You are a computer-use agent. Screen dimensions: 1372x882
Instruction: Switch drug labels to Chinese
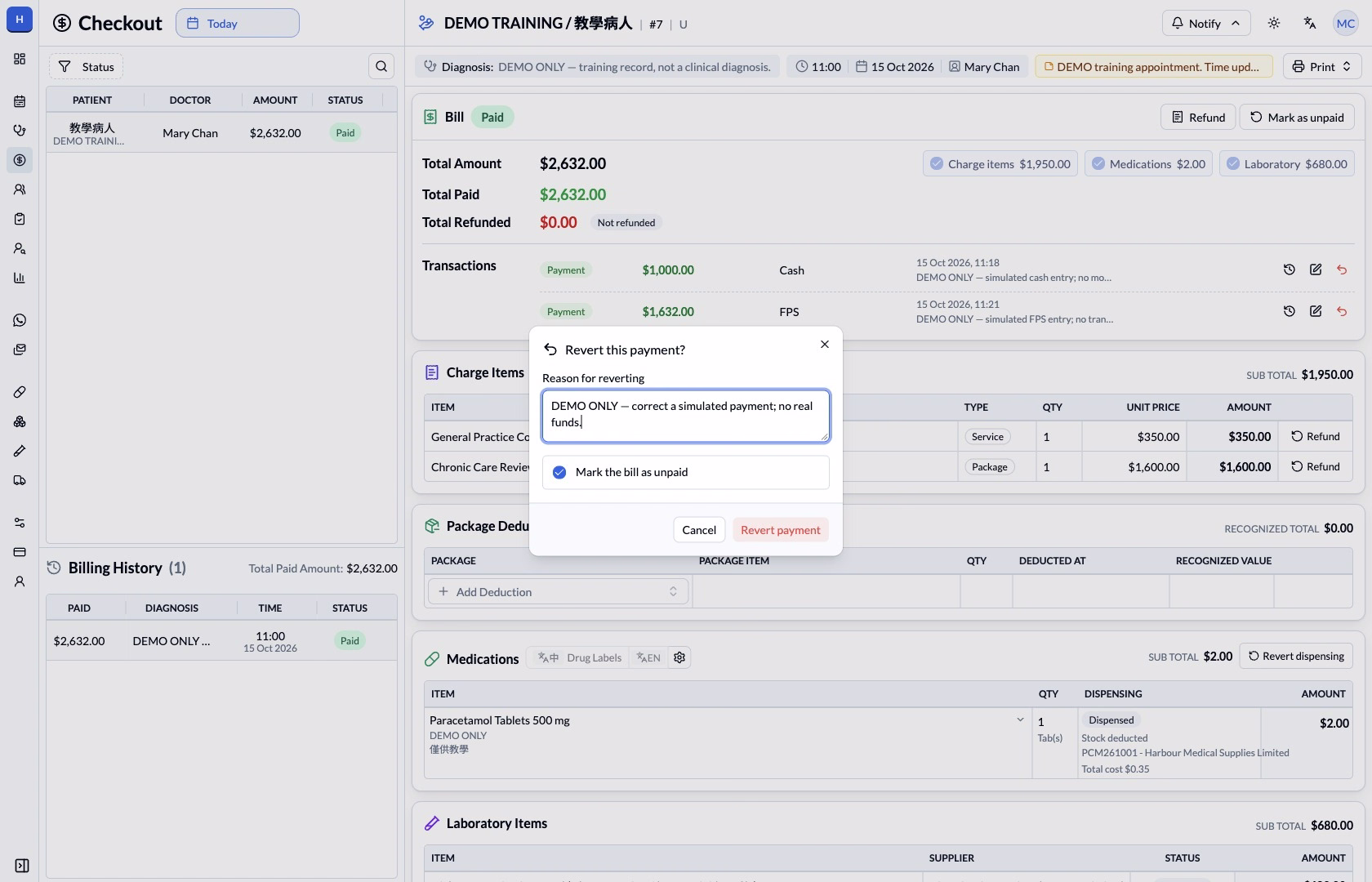pyautogui.click(x=548, y=657)
